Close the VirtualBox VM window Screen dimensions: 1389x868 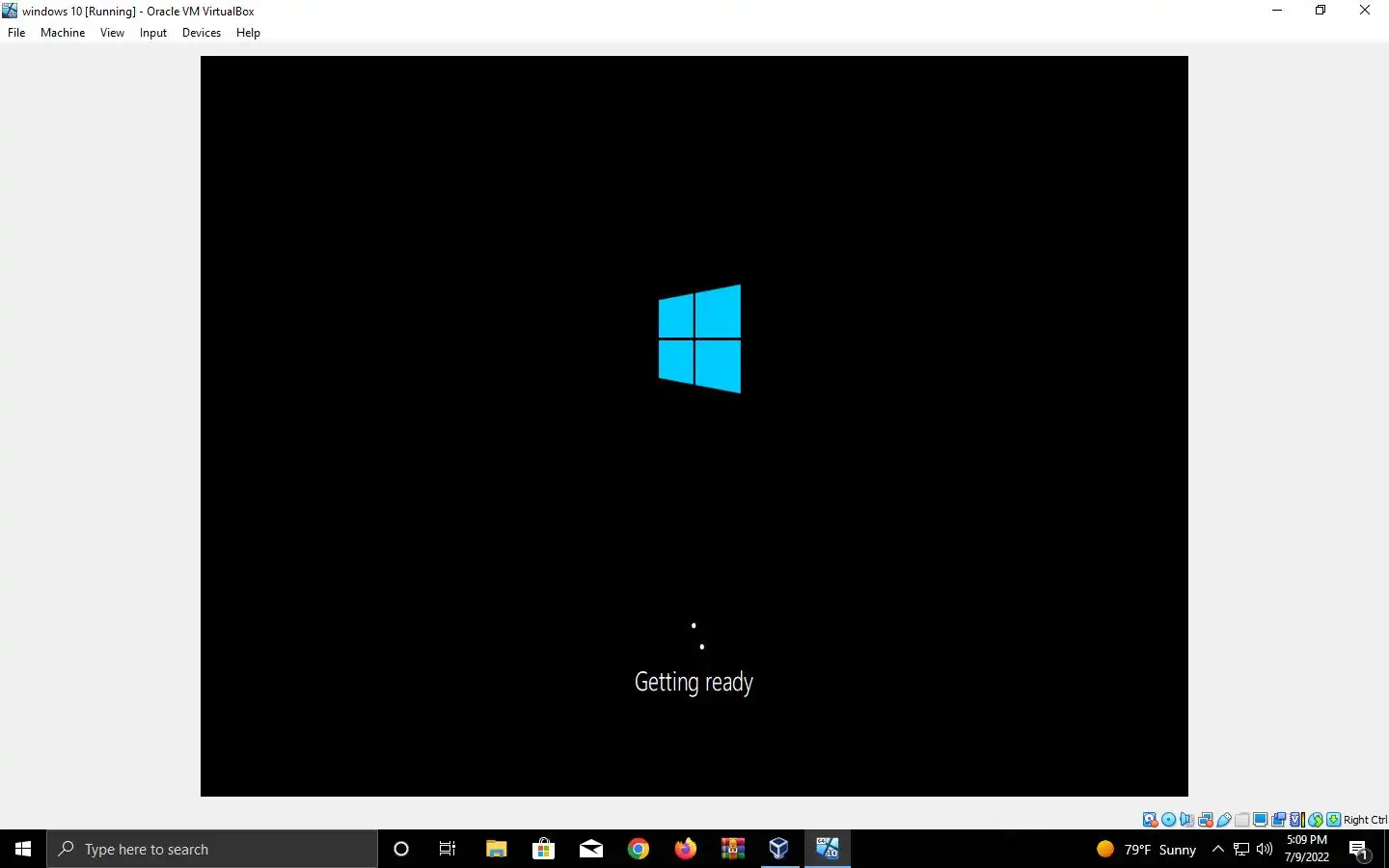1365,11
